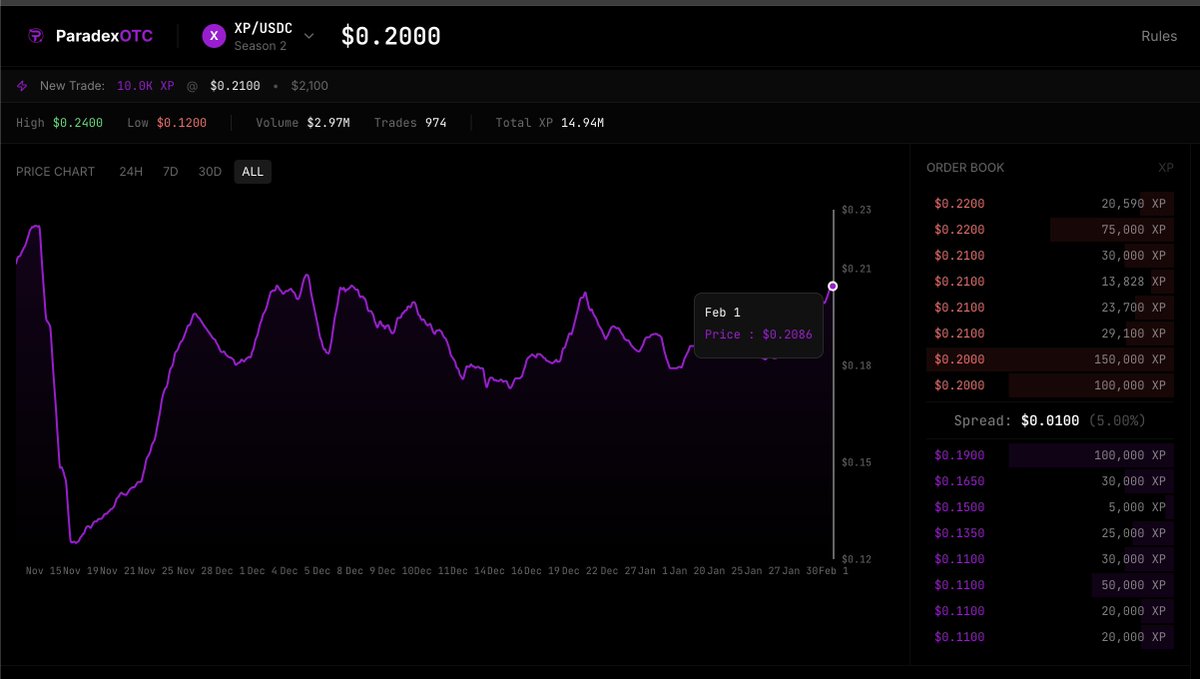The height and width of the screenshot is (679, 1200).
Task: Open the XP/USDC market dropdown chevron
Action: click(x=309, y=36)
